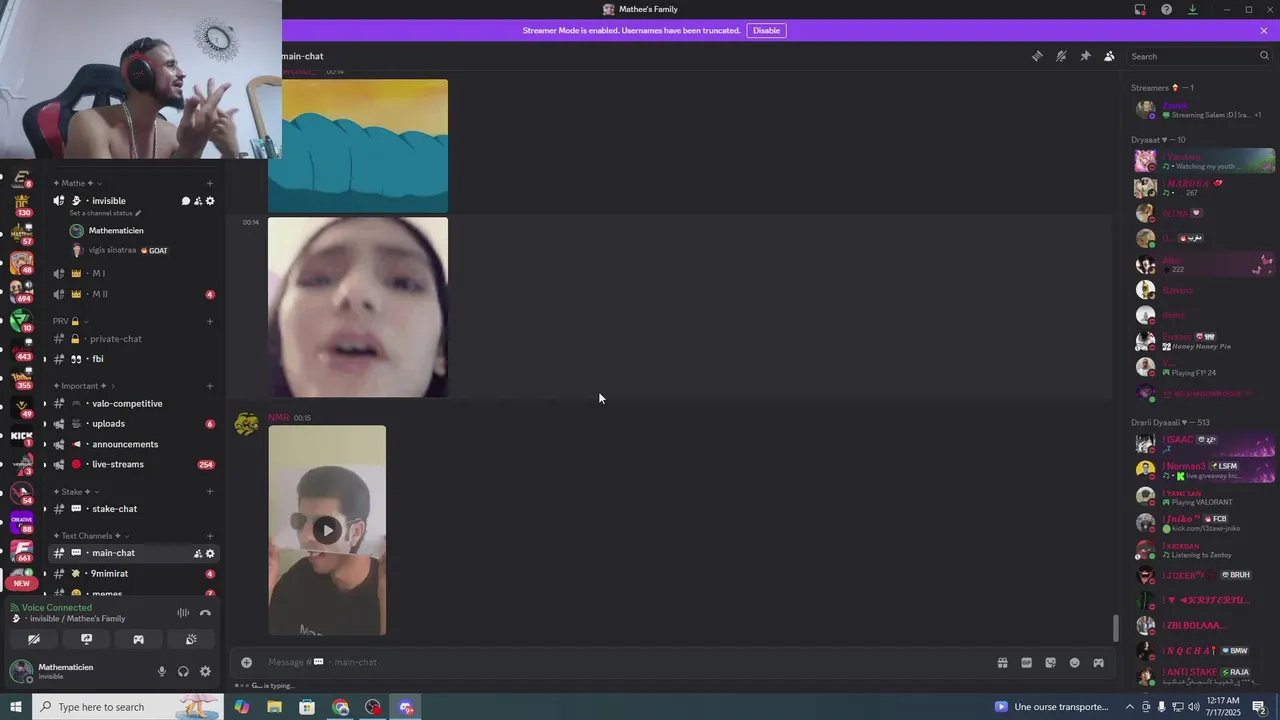Add channel to Mathe category

210,183
